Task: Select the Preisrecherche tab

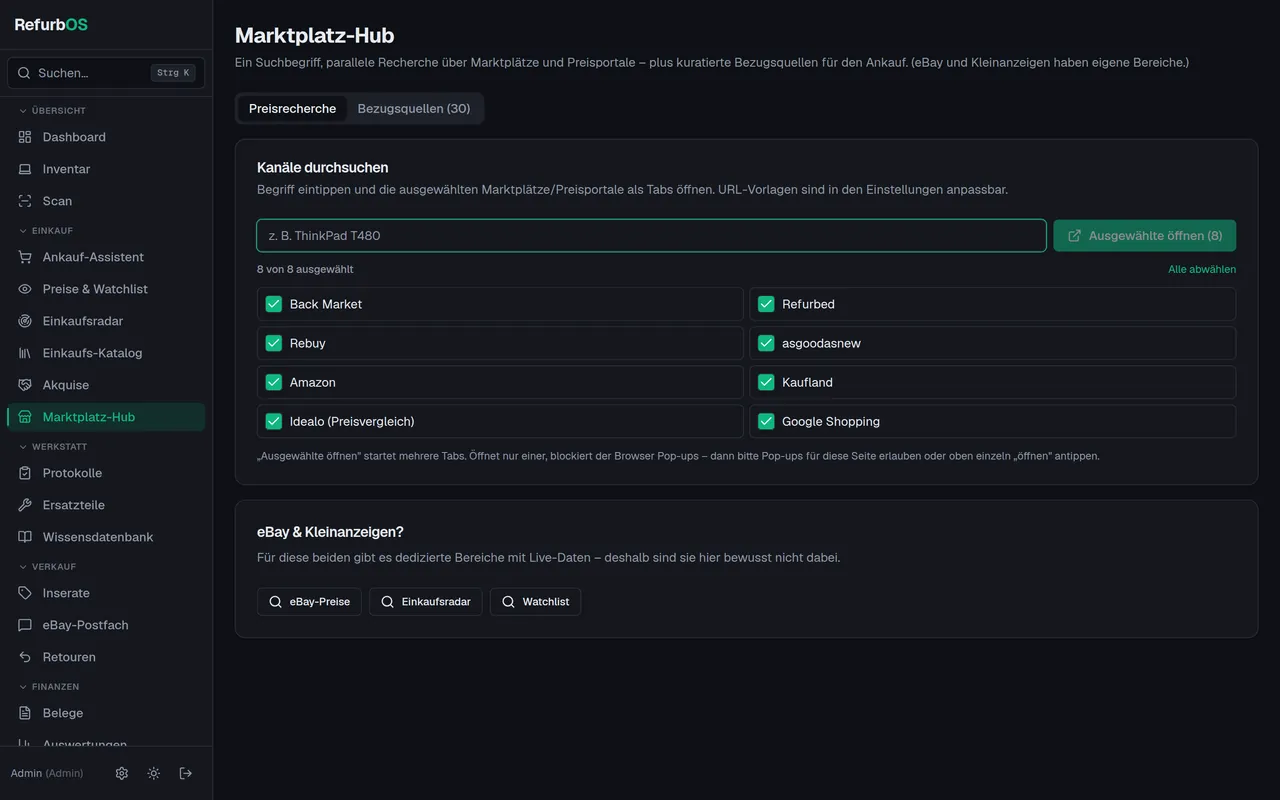Action: pos(292,109)
